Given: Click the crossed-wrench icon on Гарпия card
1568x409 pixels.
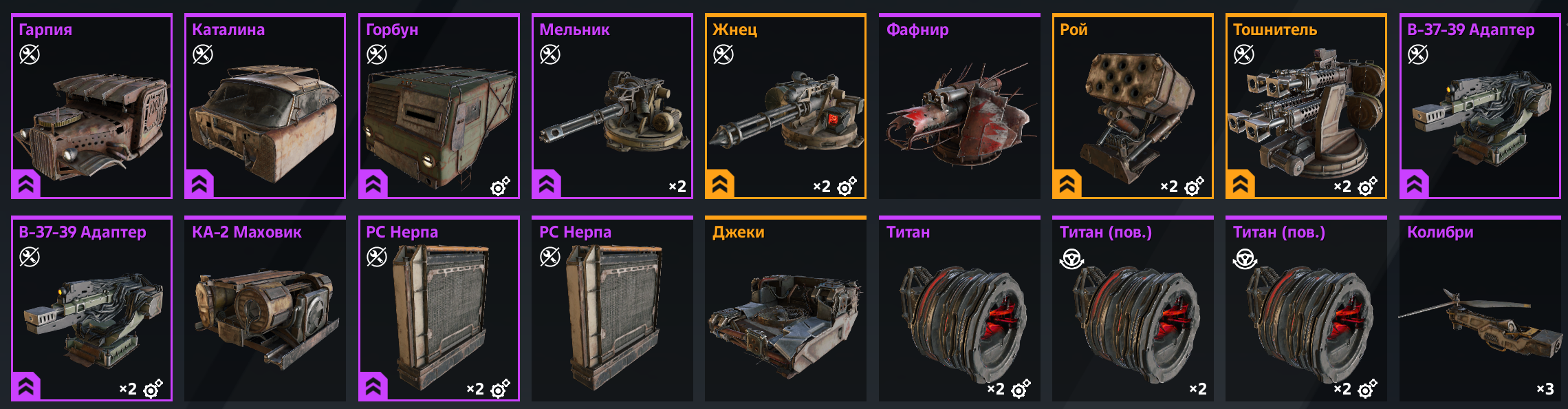Looking at the screenshot, I should click(x=29, y=54).
